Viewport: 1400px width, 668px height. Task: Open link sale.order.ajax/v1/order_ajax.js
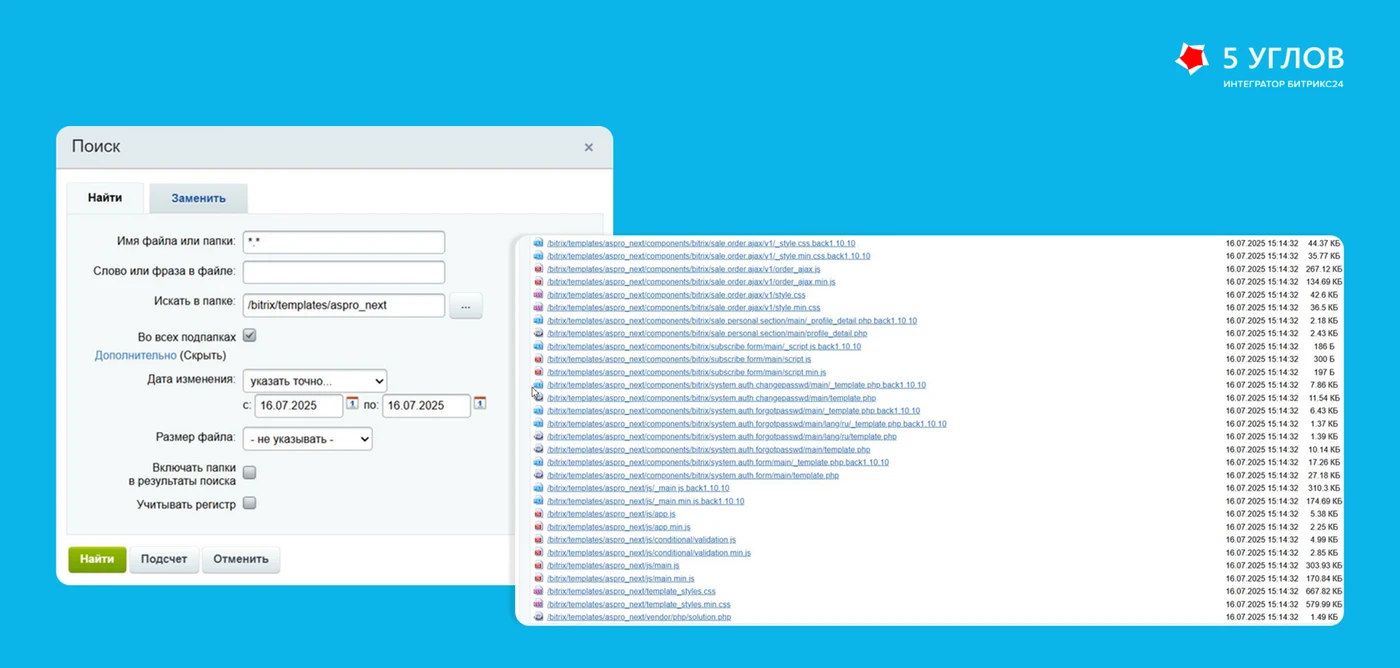684,269
